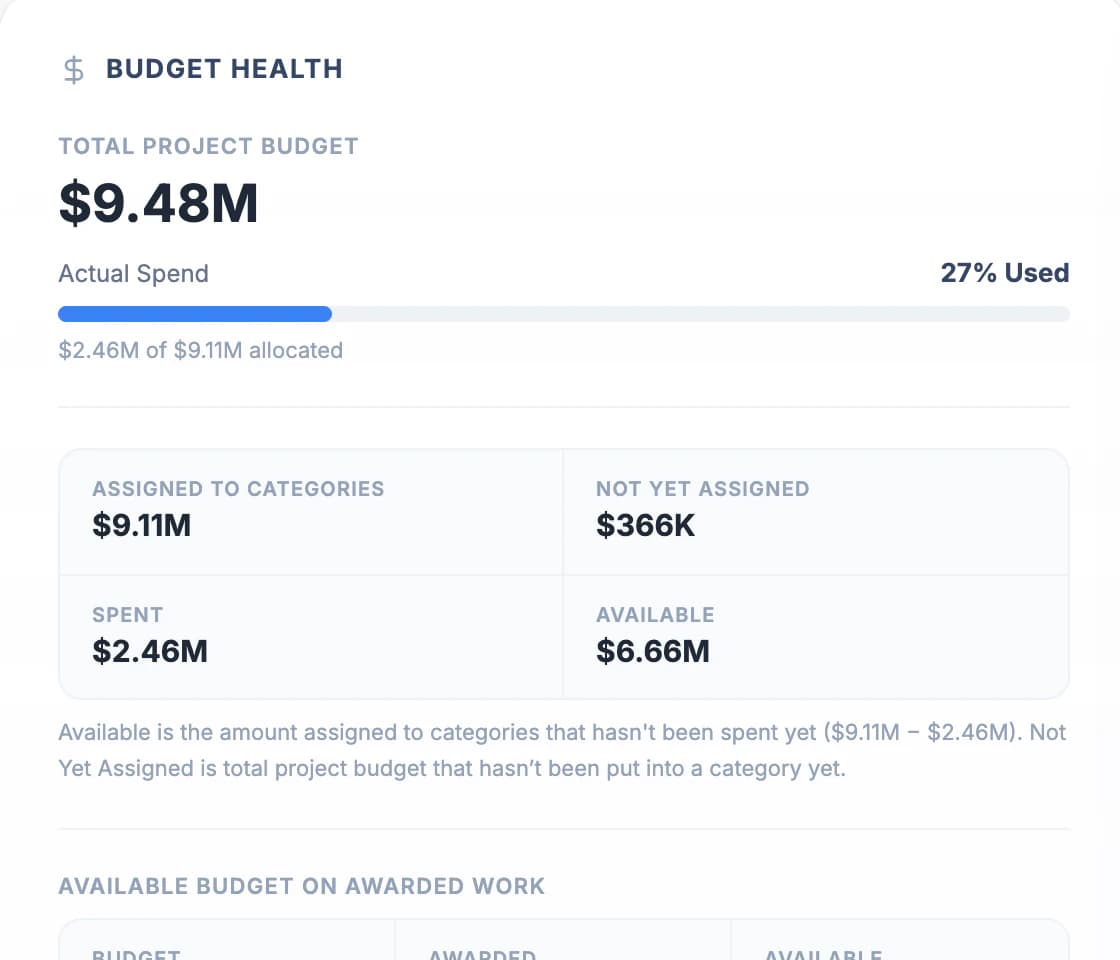The image size is (1120, 960).
Task: Click the SPENT label
Action: [x=128, y=615]
